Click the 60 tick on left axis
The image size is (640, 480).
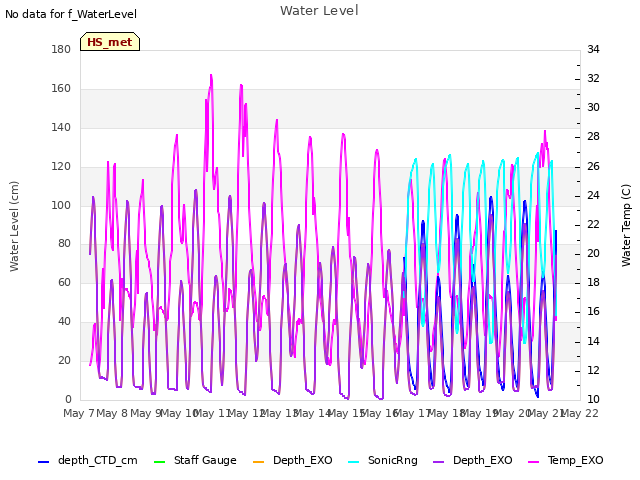tap(64, 282)
